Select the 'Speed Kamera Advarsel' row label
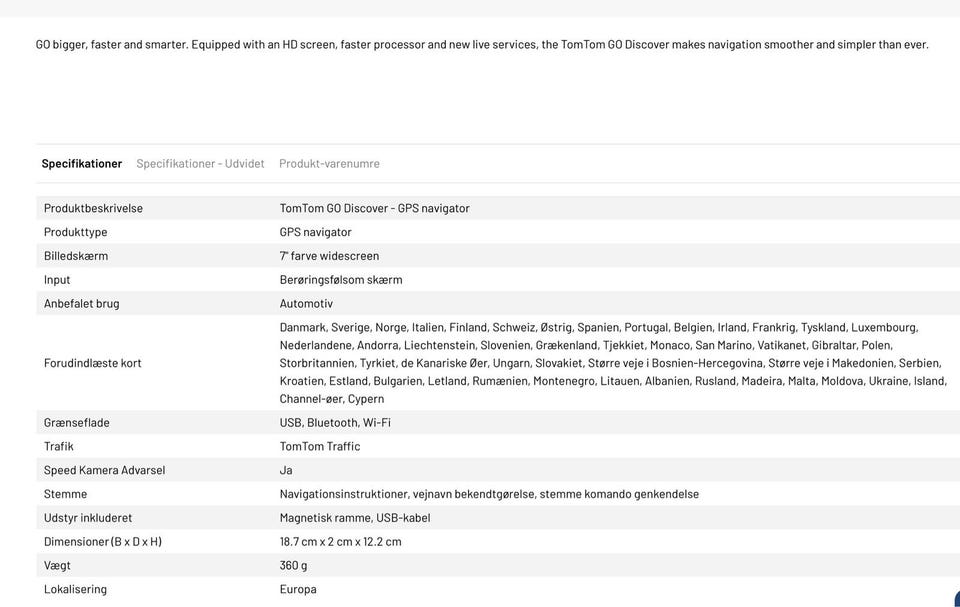The width and height of the screenshot is (960, 607). tap(104, 470)
